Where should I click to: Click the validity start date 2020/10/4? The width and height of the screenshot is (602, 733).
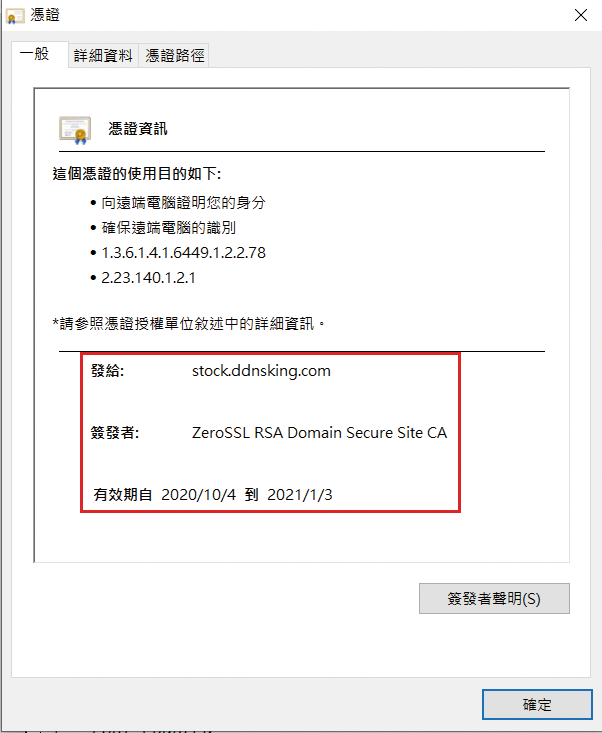tap(198, 495)
